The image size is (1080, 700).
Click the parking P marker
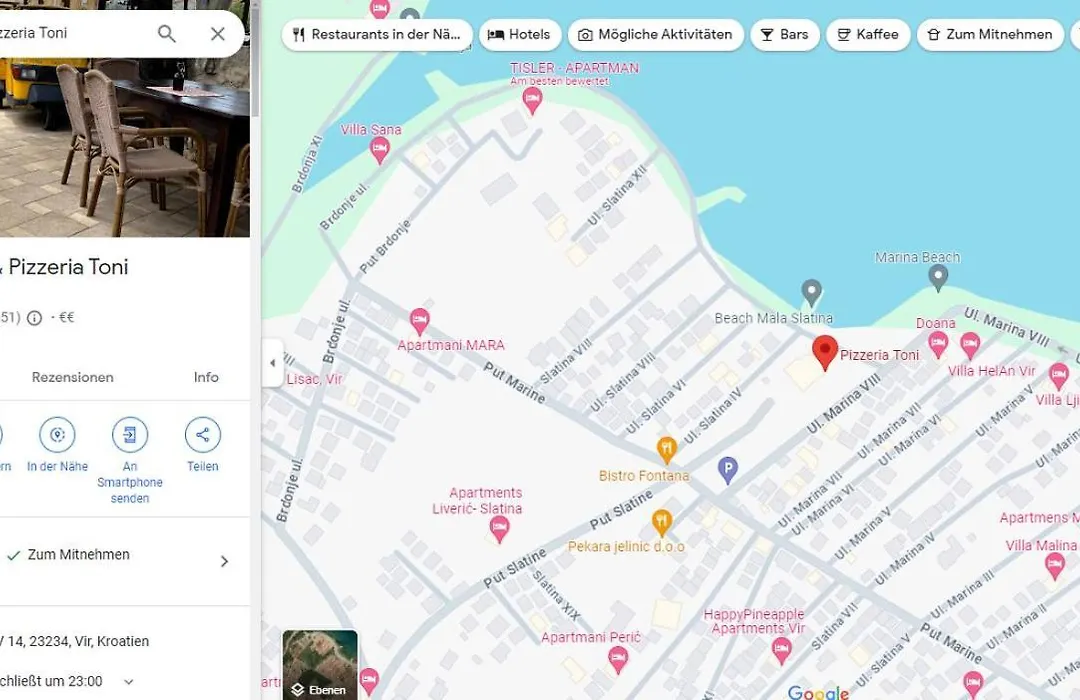[x=727, y=469]
